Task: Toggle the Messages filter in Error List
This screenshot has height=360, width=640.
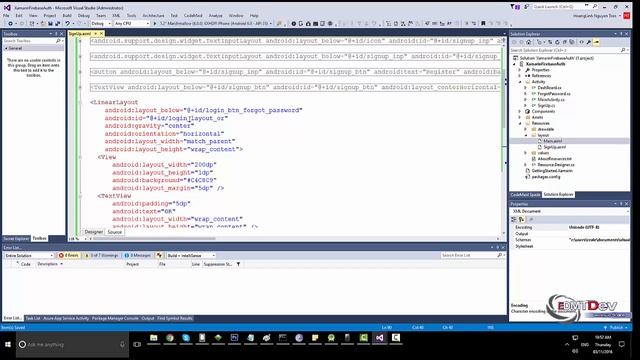Action: click(138, 256)
